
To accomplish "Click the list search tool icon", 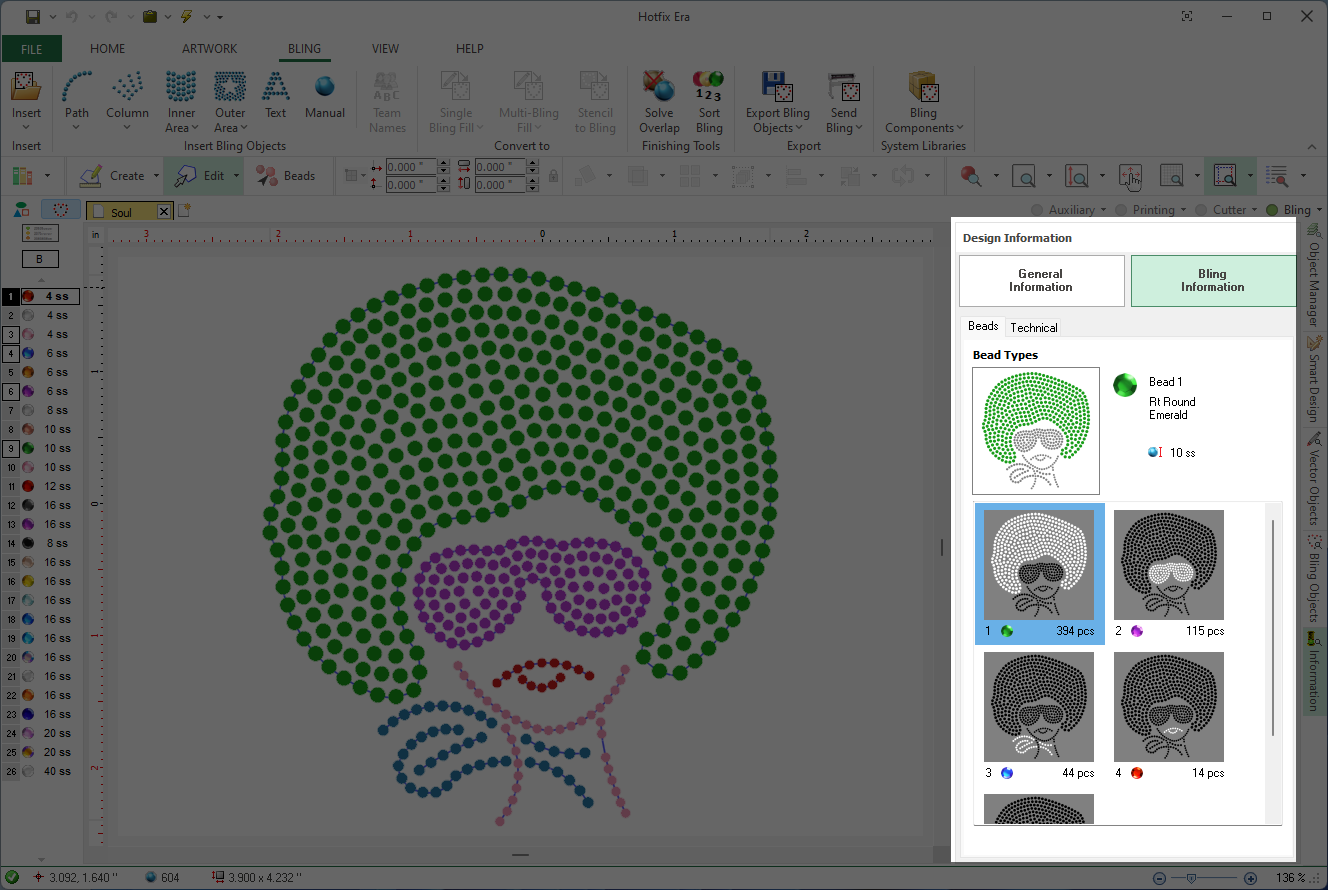I will [1277, 176].
